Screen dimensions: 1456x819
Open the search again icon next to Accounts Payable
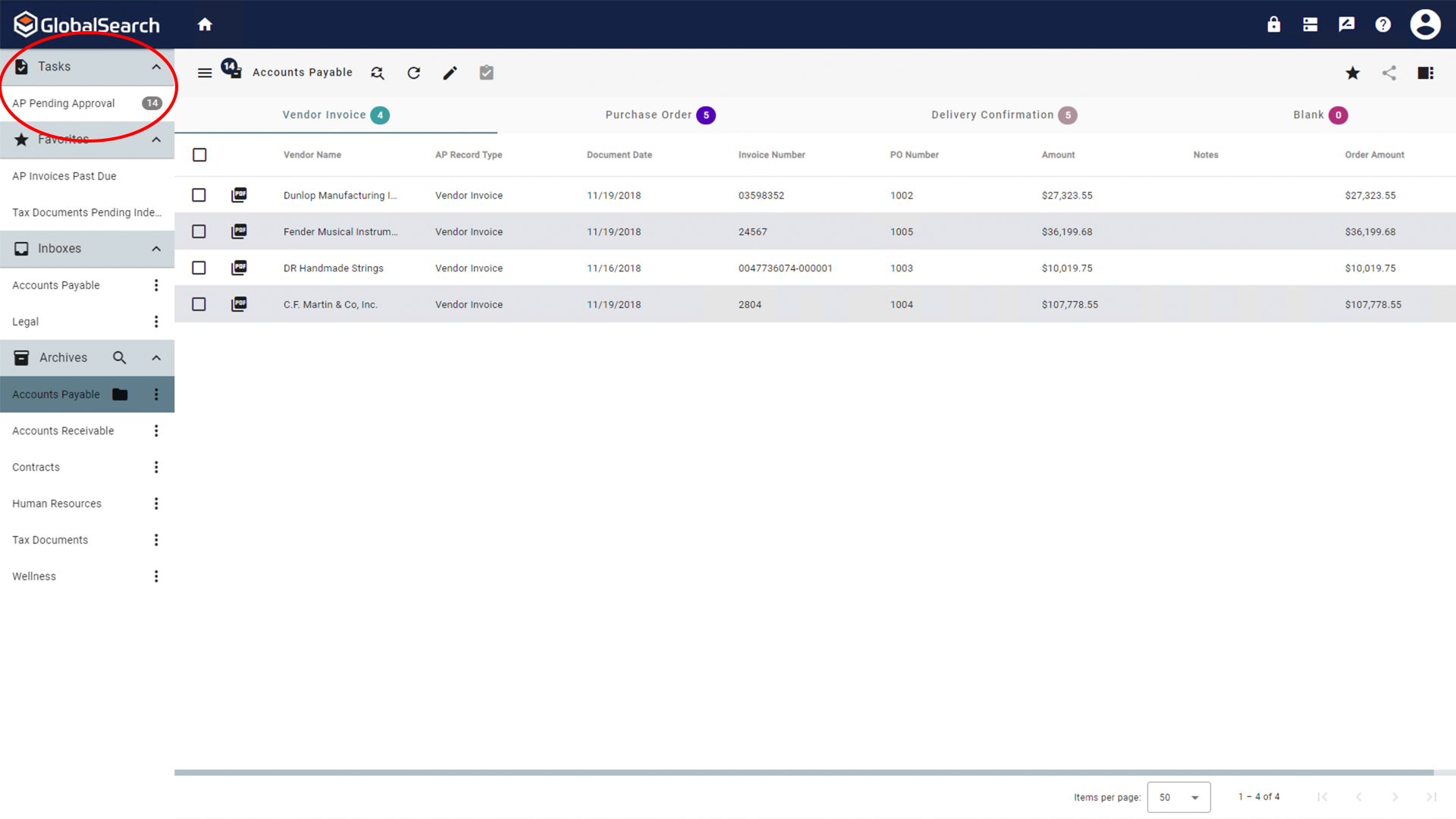tap(377, 73)
